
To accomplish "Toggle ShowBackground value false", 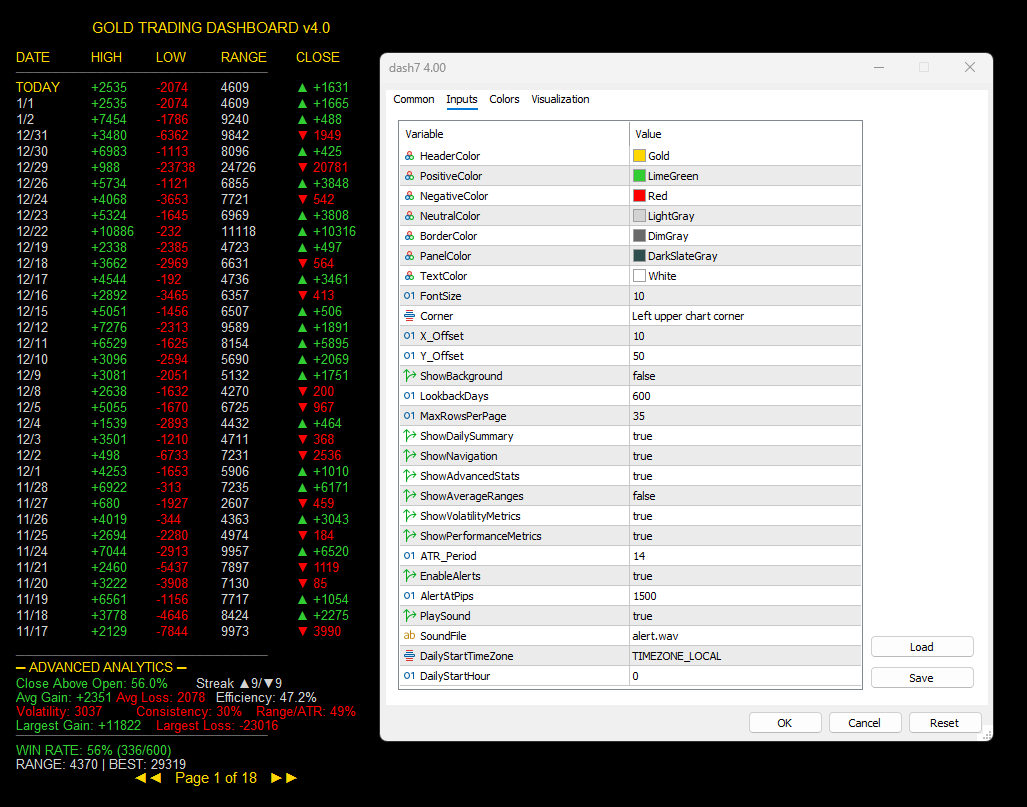I will pyautogui.click(x=745, y=376).
